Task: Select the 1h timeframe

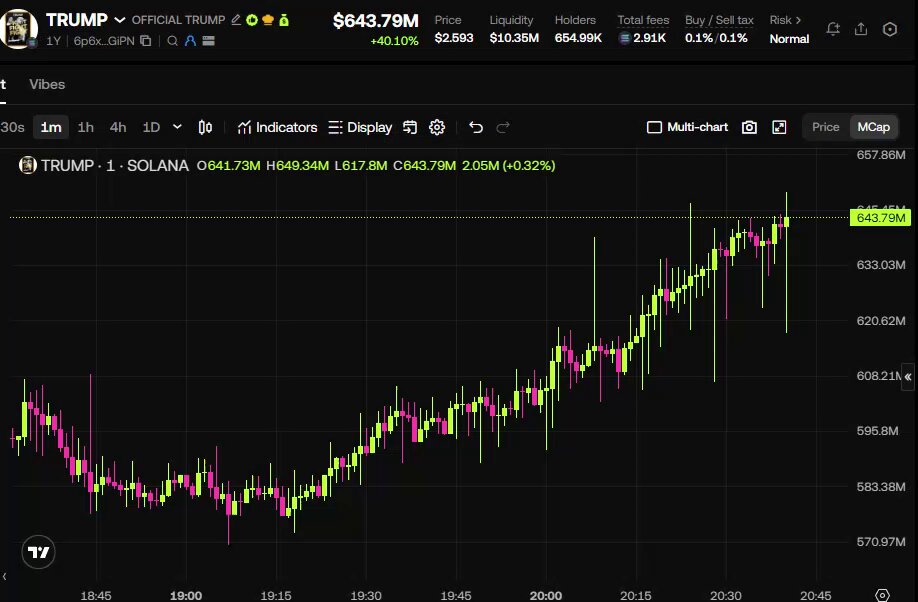Action: click(85, 127)
